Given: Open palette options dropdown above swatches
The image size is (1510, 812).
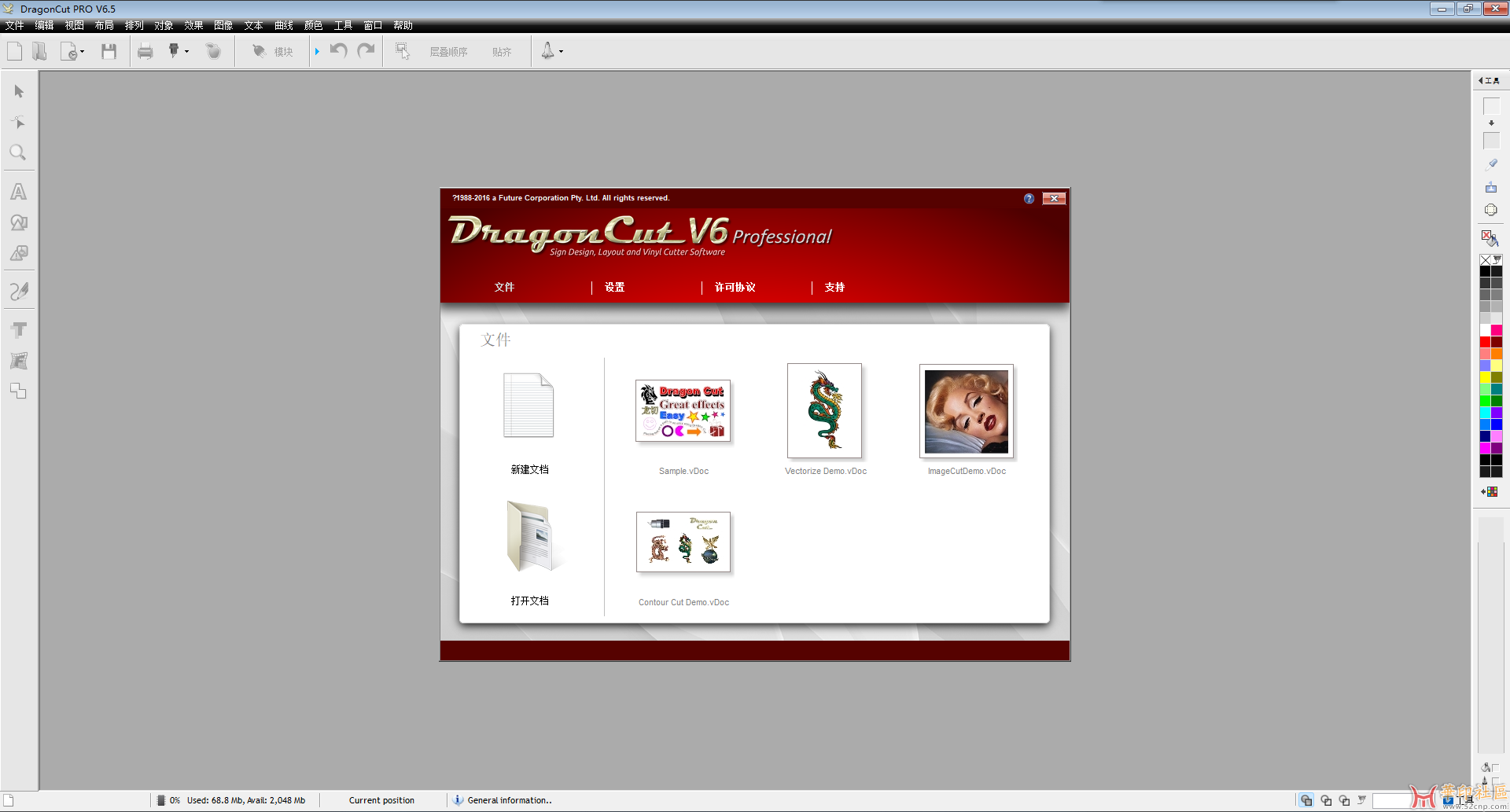Looking at the screenshot, I should (x=1497, y=259).
